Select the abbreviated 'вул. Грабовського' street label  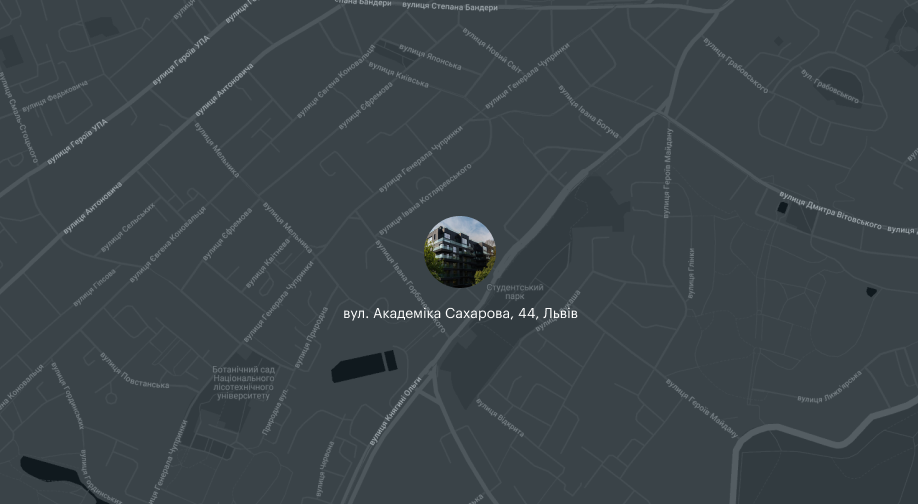coord(830,86)
